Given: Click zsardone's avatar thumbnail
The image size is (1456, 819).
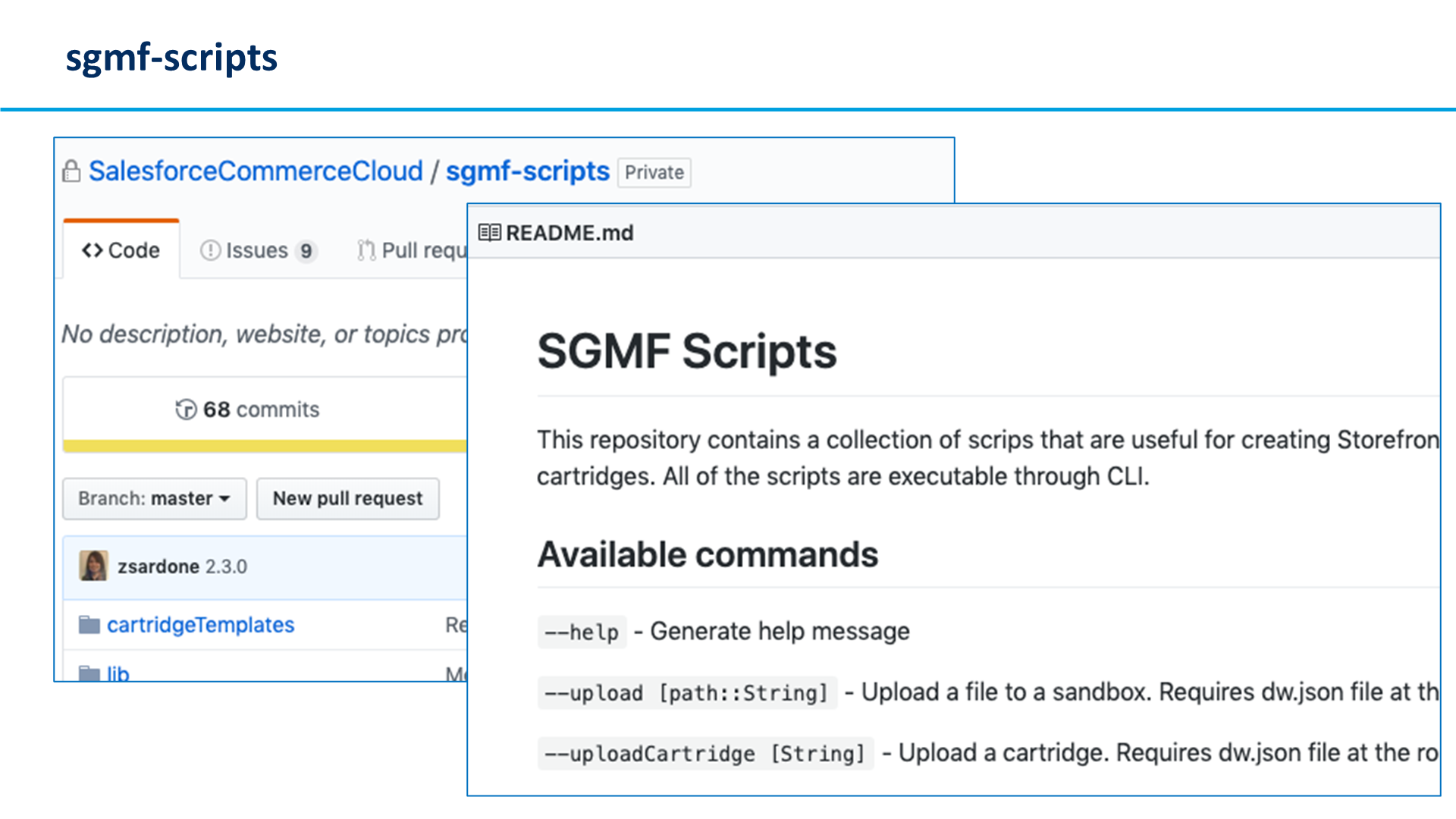Looking at the screenshot, I should [93, 566].
